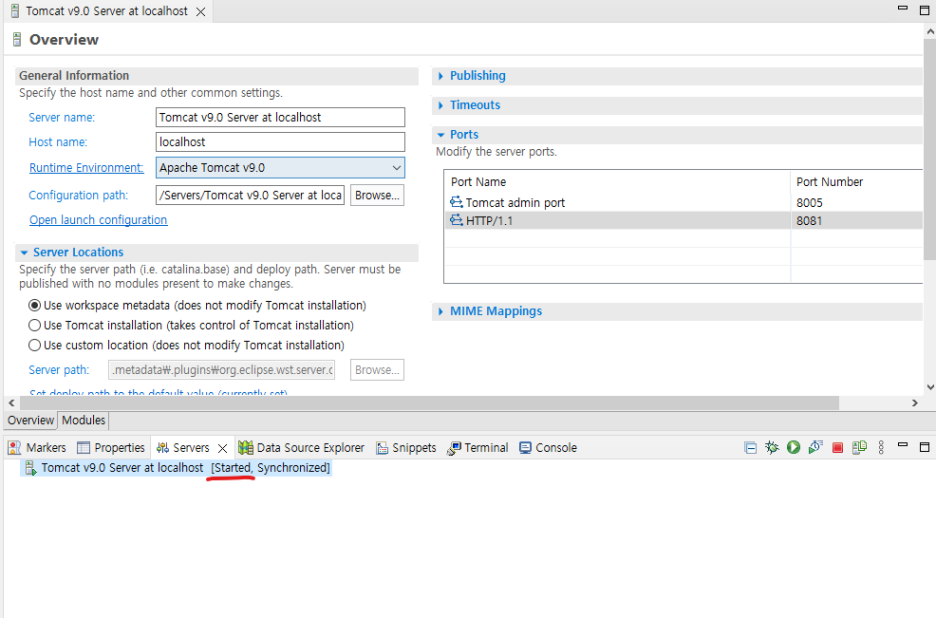
Task: Collapse the Ports section
Action: pyautogui.click(x=441, y=135)
